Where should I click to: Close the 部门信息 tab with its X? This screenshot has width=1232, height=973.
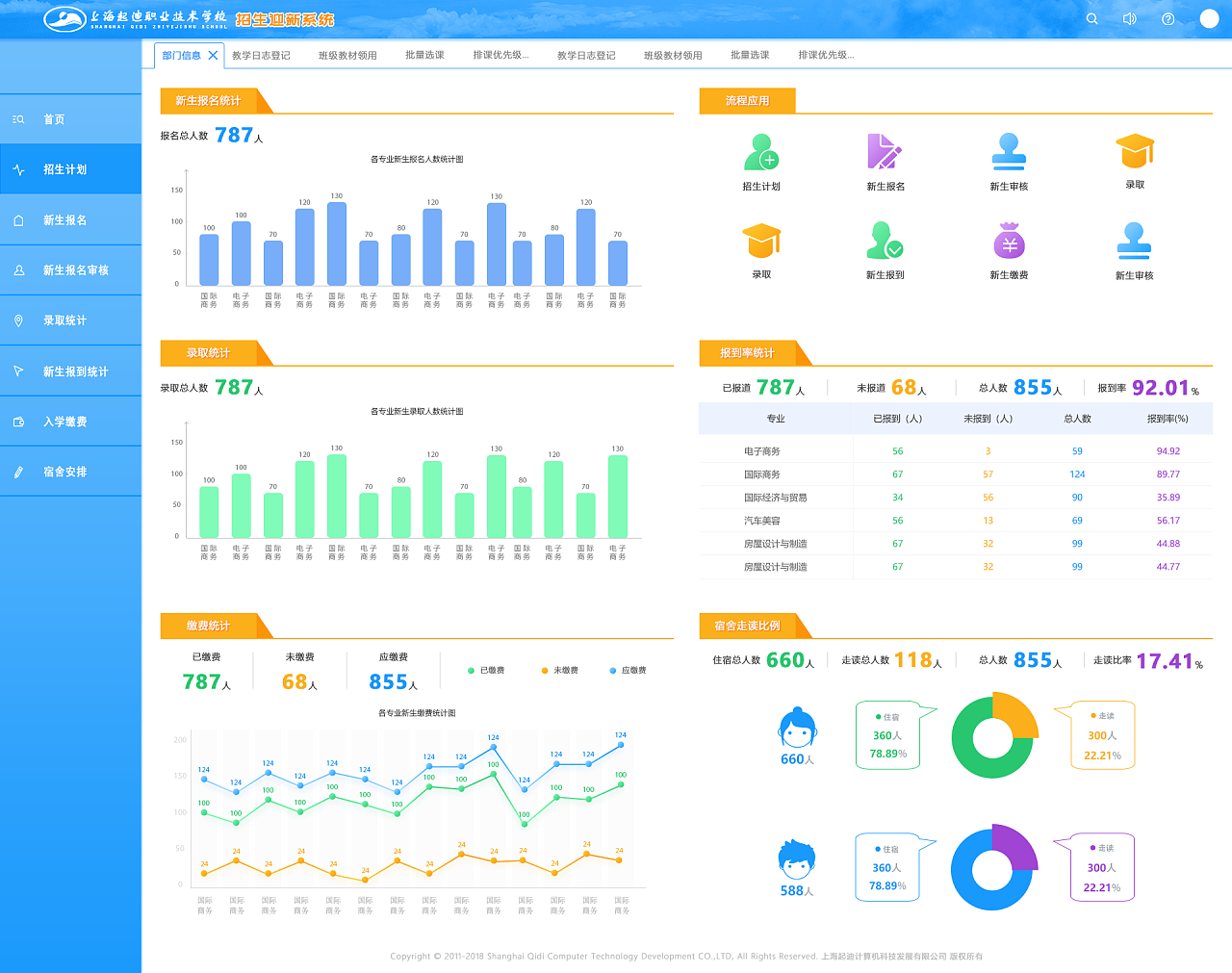click(213, 55)
